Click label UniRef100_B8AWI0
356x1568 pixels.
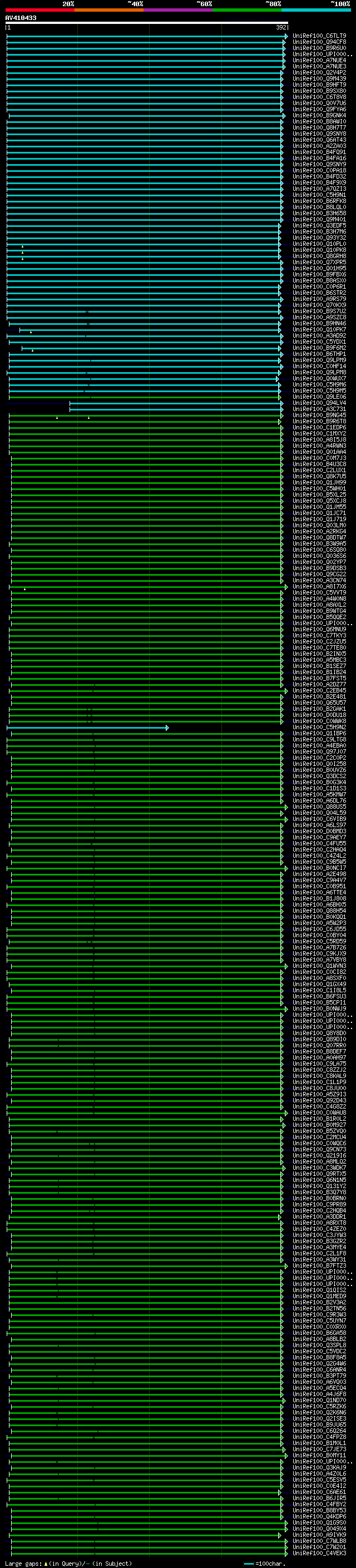click(319, 121)
